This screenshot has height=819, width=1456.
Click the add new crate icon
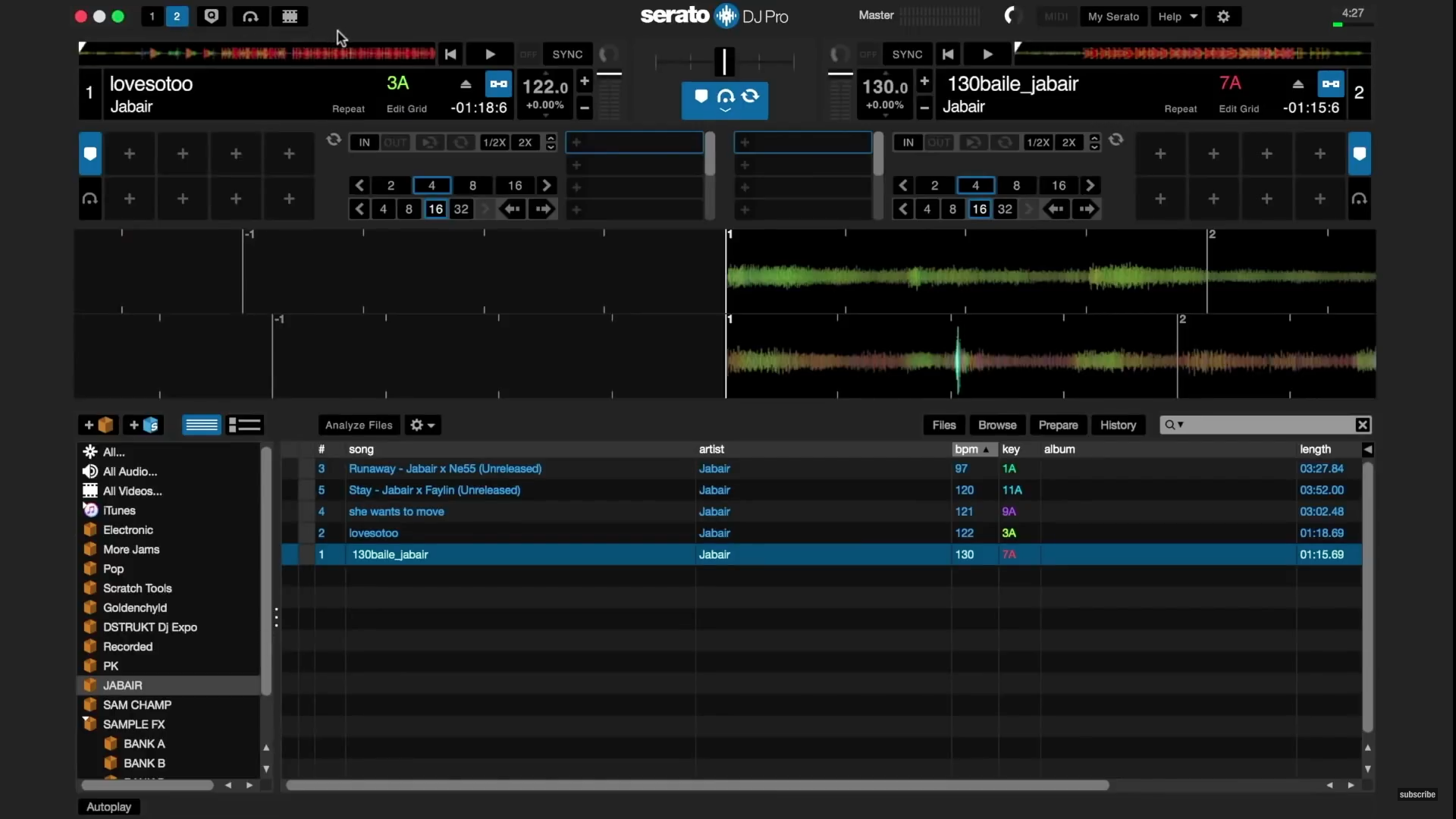point(97,425)
